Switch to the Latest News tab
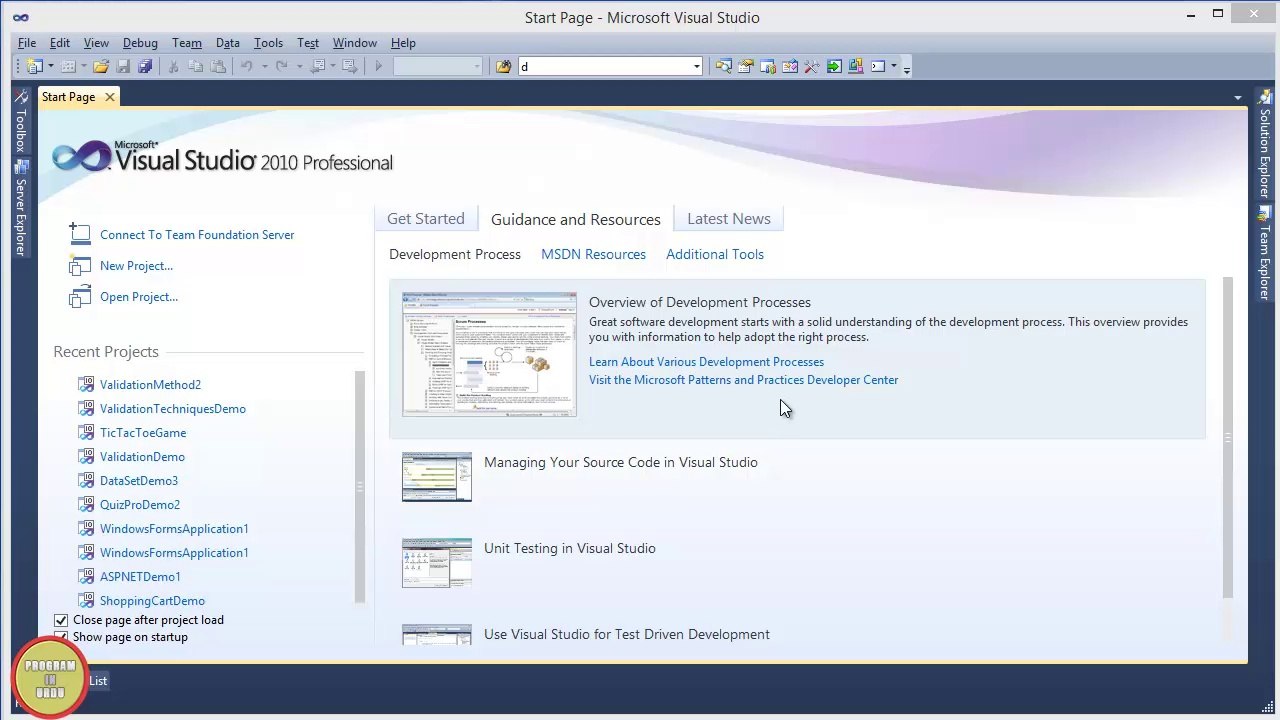1280x720 pixels. point(728,219)
